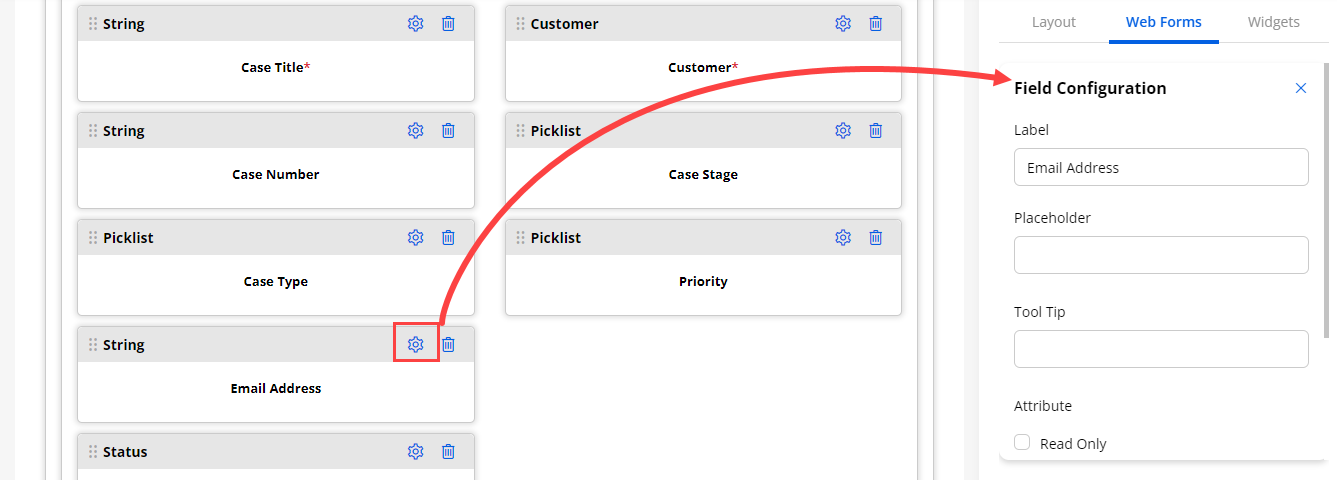This screenshot has width=1337, height=480.
Task: Open Email Address field configuration gear
Action: tap(416, 345)
